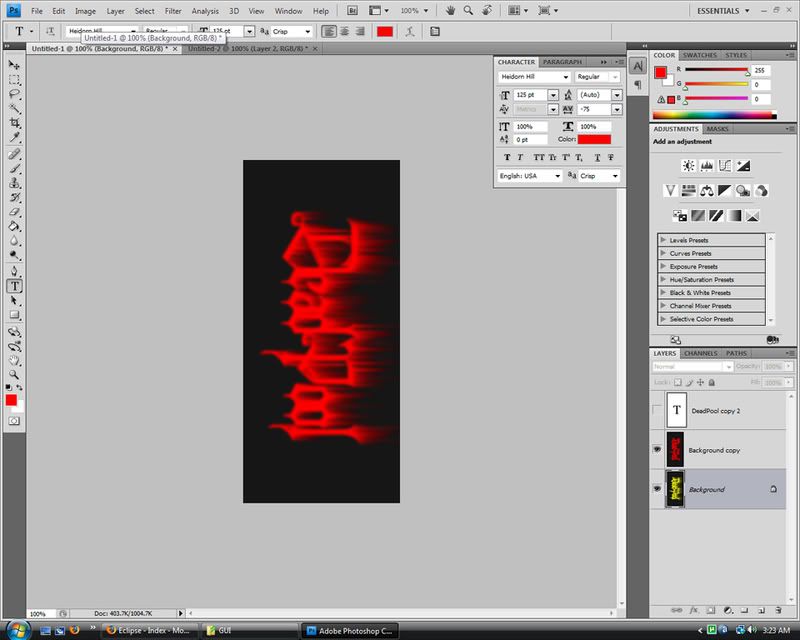Add a Brightness/Contrast adjustment

pyautogui.click(x=688, y=165)
